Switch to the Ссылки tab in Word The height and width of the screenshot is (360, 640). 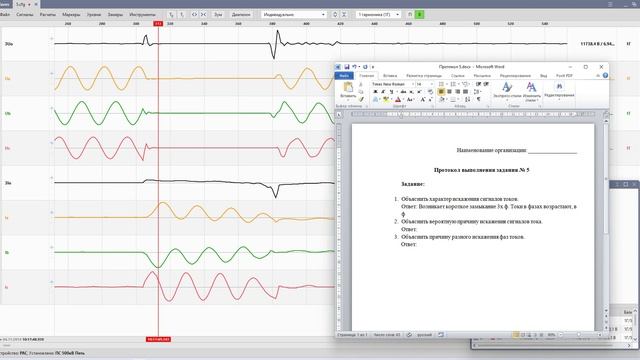tap(458, 76)
